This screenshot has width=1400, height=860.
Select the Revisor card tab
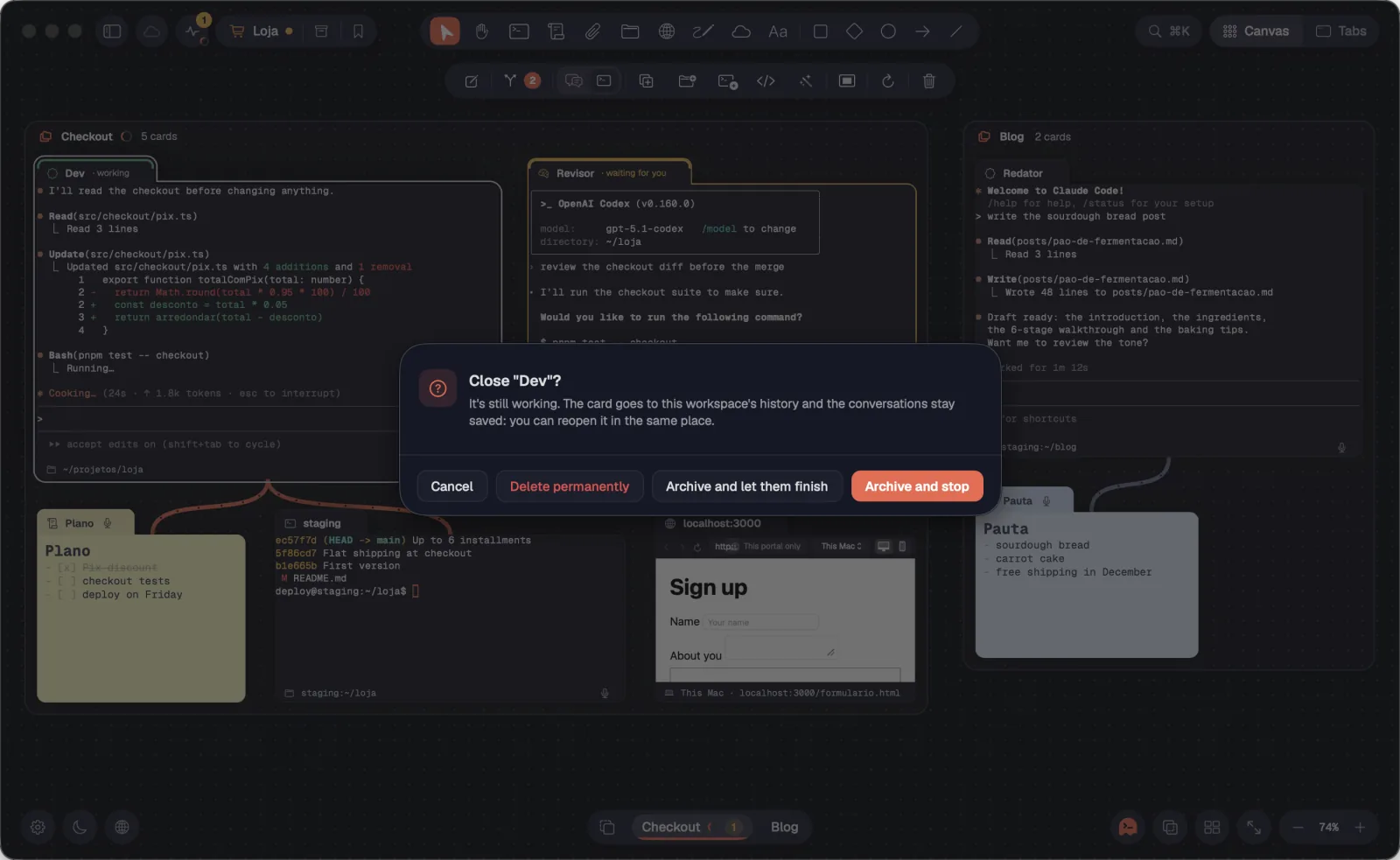pos(610,173)
